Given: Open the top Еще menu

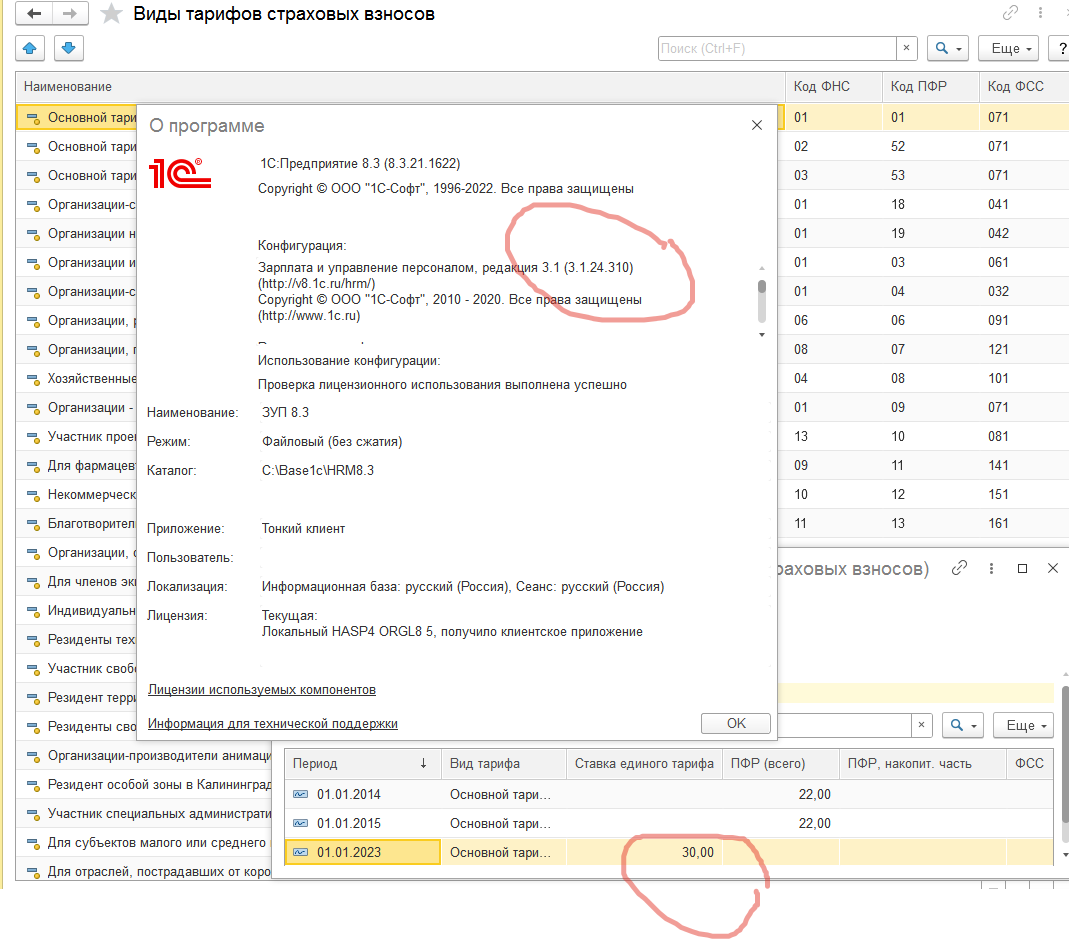Looking at the screenshot, I should [1008, 48].
